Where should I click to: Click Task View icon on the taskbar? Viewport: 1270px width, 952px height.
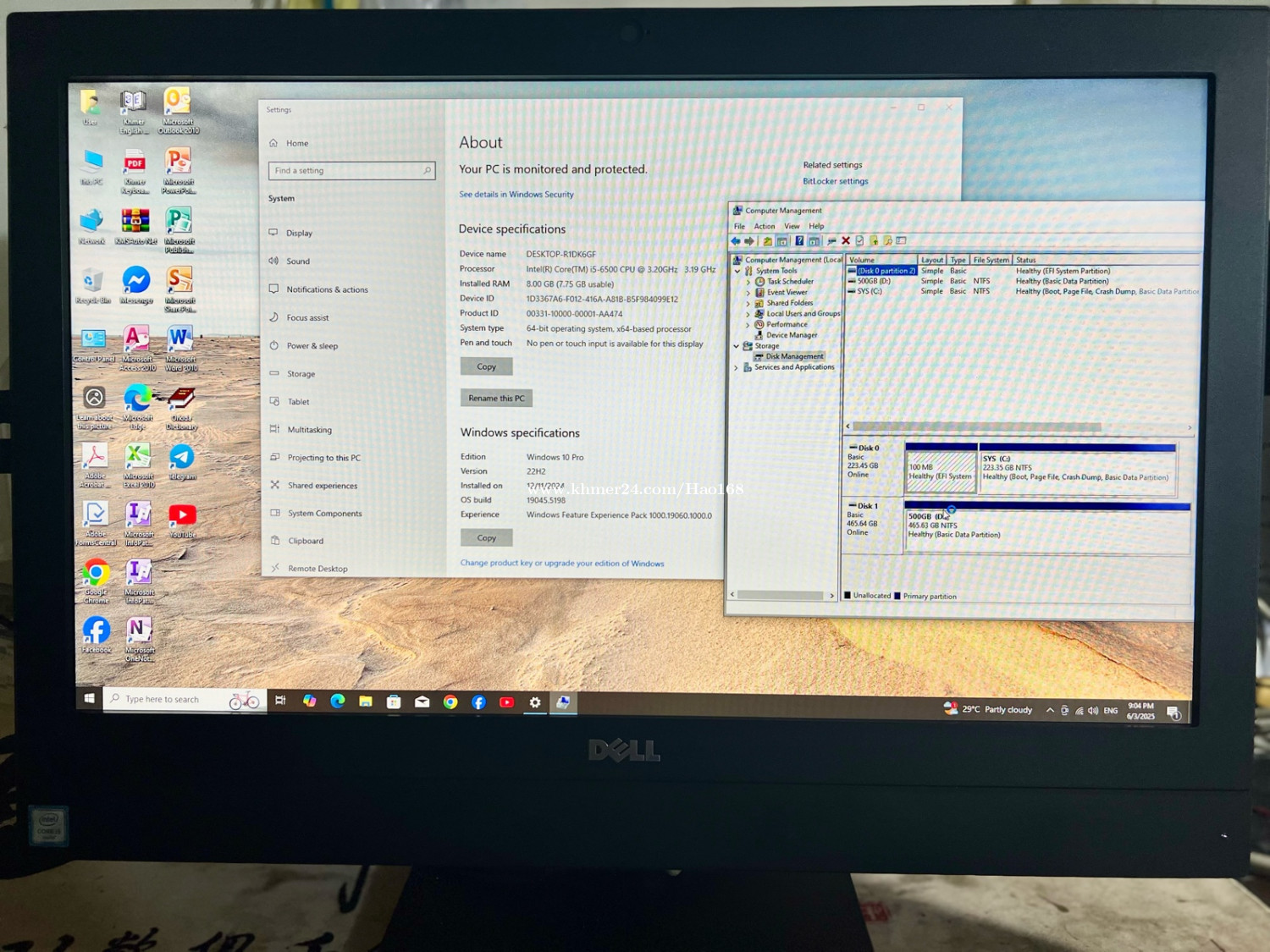tap(280, 700)
